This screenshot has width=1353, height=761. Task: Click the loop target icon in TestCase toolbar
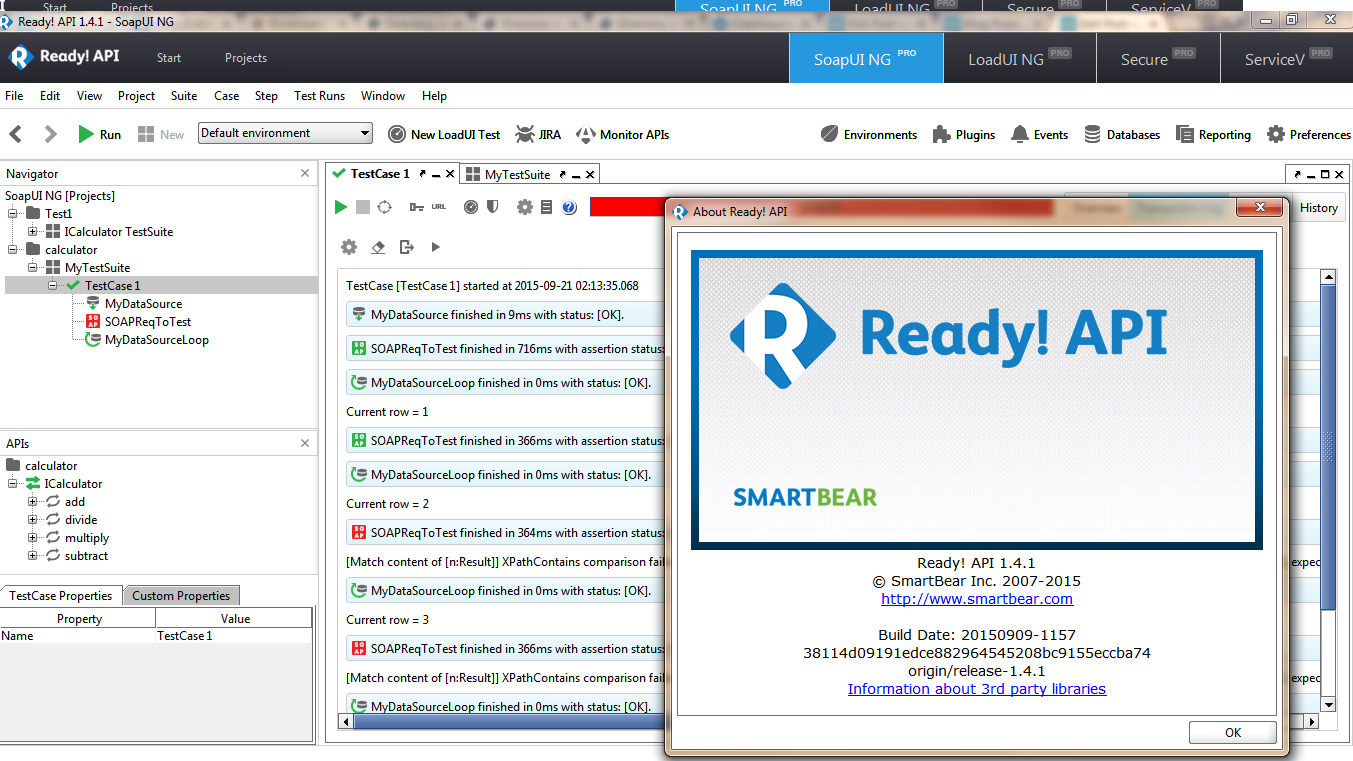click(x=384, y=207)
